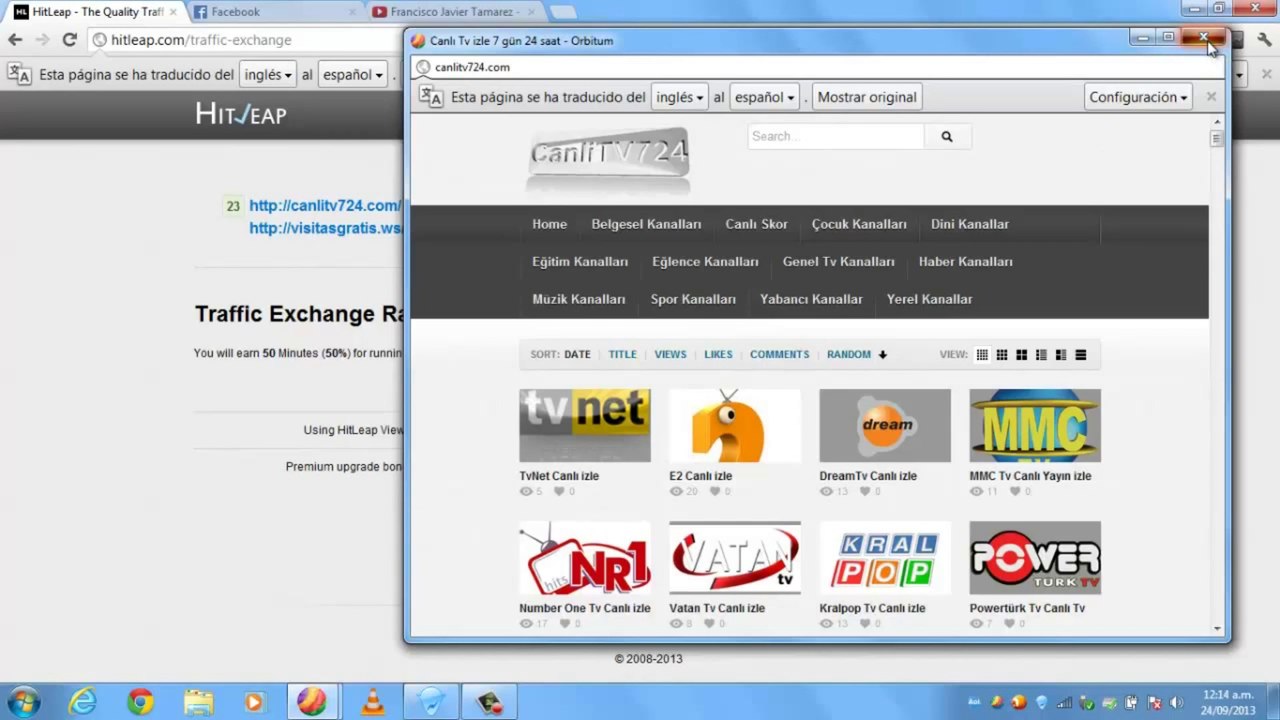This screenshot has width=1280, height=720.
Task: Open the Home menu item
Action: (549, 224)
